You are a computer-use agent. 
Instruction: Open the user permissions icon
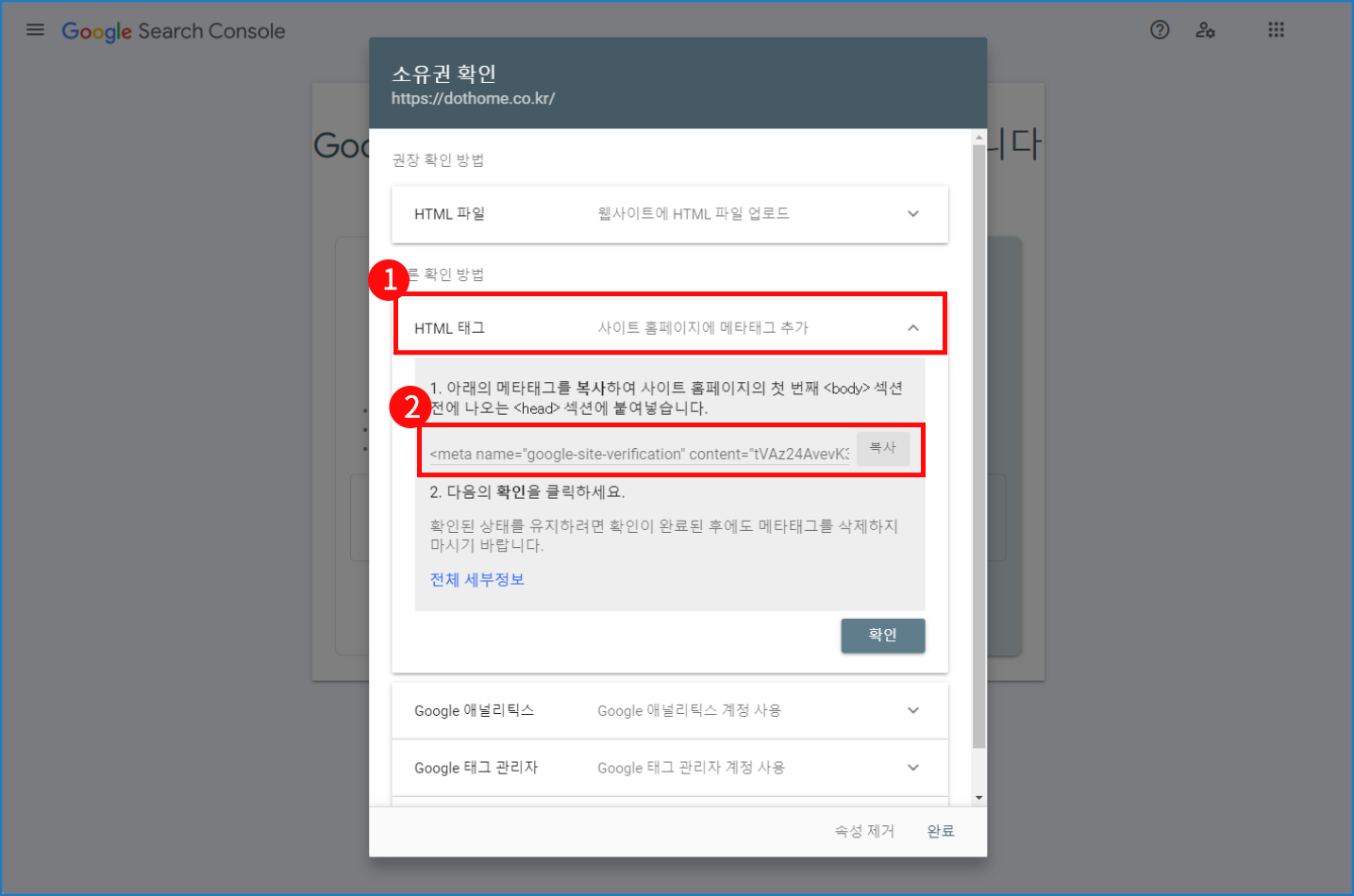tap(1205, 30)
